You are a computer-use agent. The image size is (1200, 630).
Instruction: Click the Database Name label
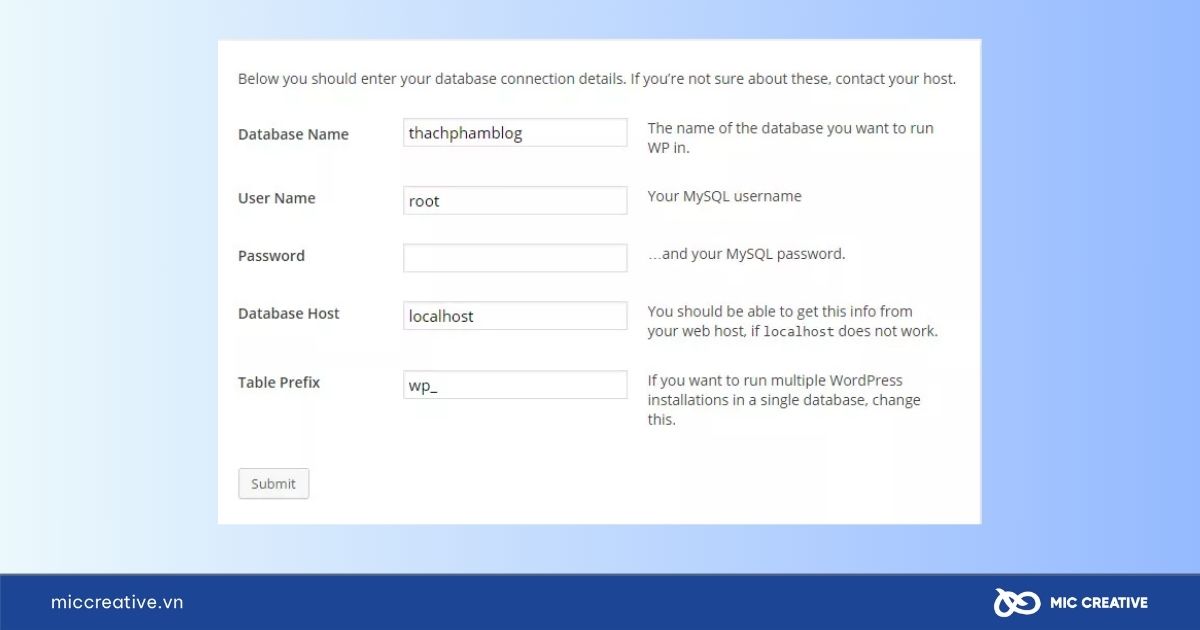click(293, 134)
